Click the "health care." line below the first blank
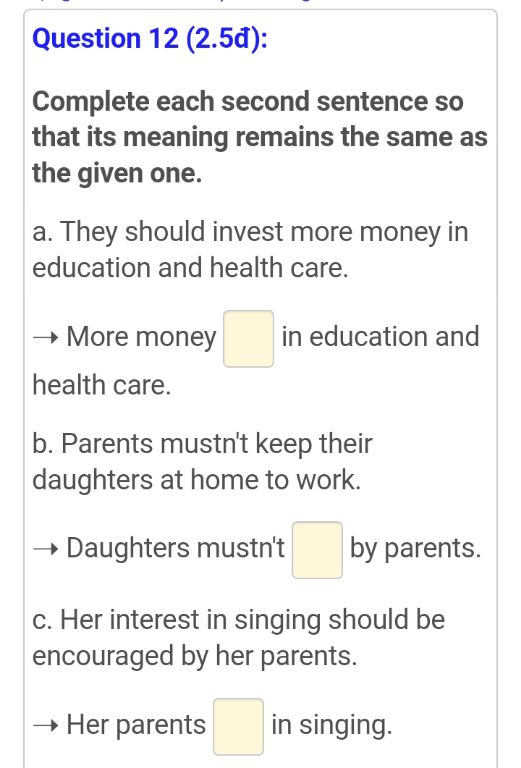Screen dimensions: 521x768 102,385
